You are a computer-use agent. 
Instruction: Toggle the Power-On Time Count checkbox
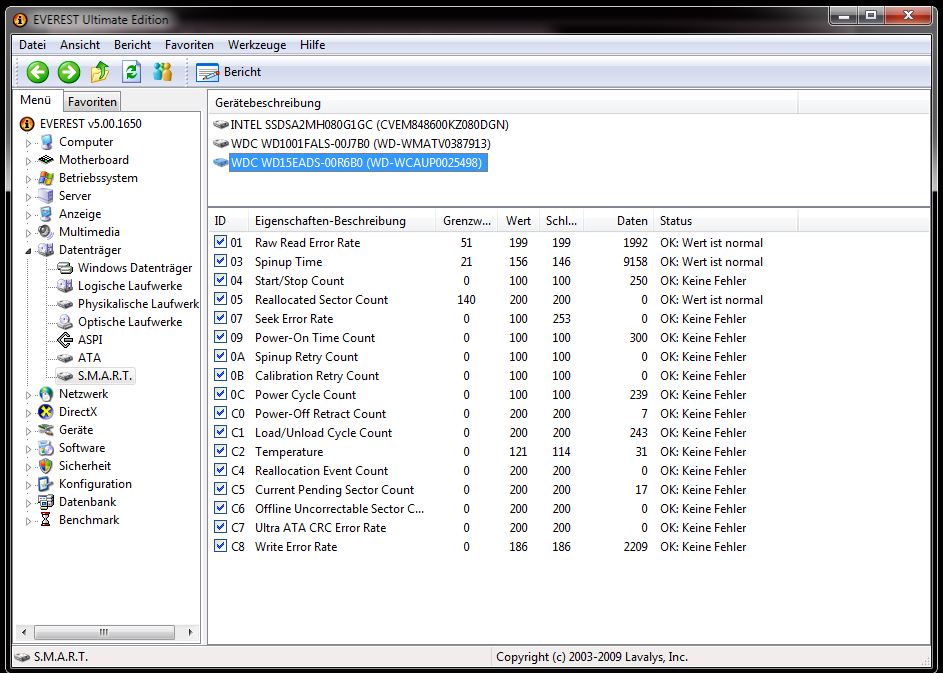click(220, 337)
